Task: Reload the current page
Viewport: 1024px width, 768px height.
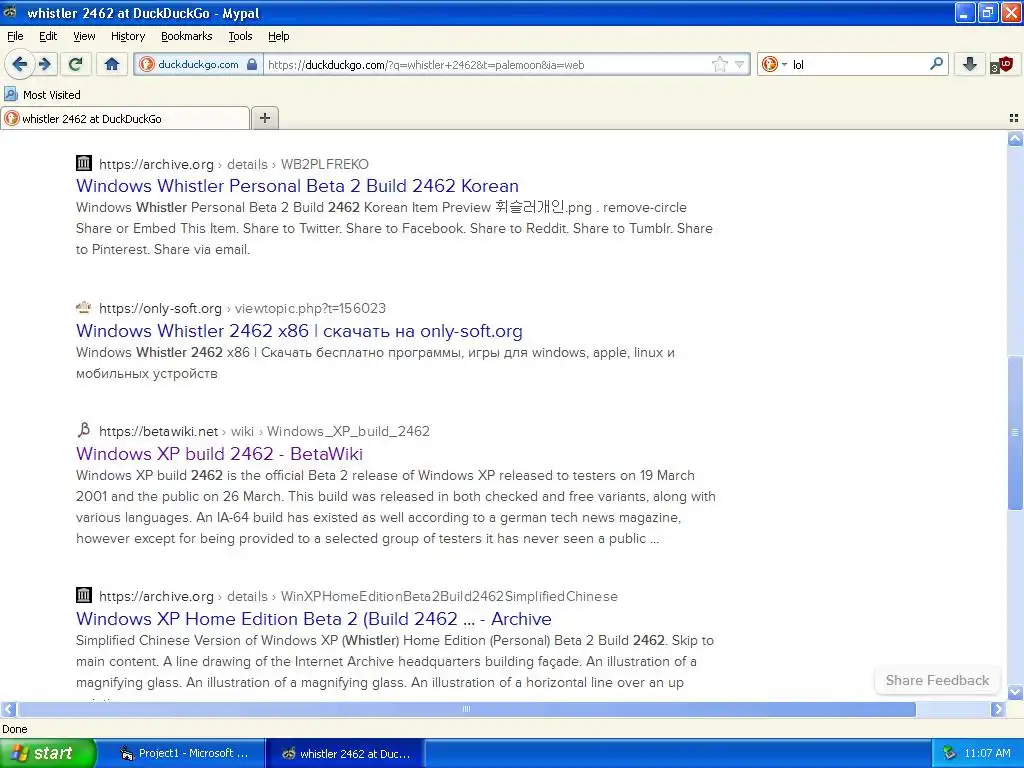Action: click(76, 64)
